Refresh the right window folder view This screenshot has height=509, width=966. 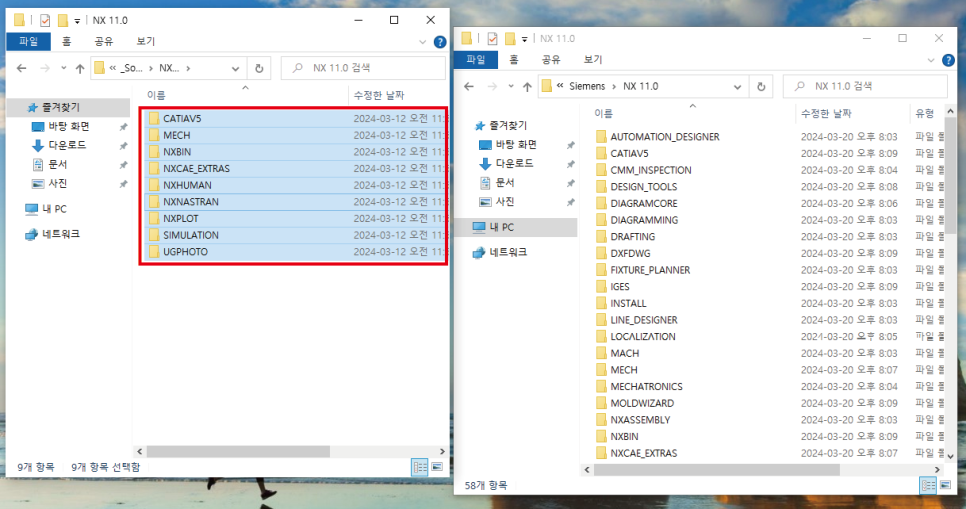click(761, 87)
